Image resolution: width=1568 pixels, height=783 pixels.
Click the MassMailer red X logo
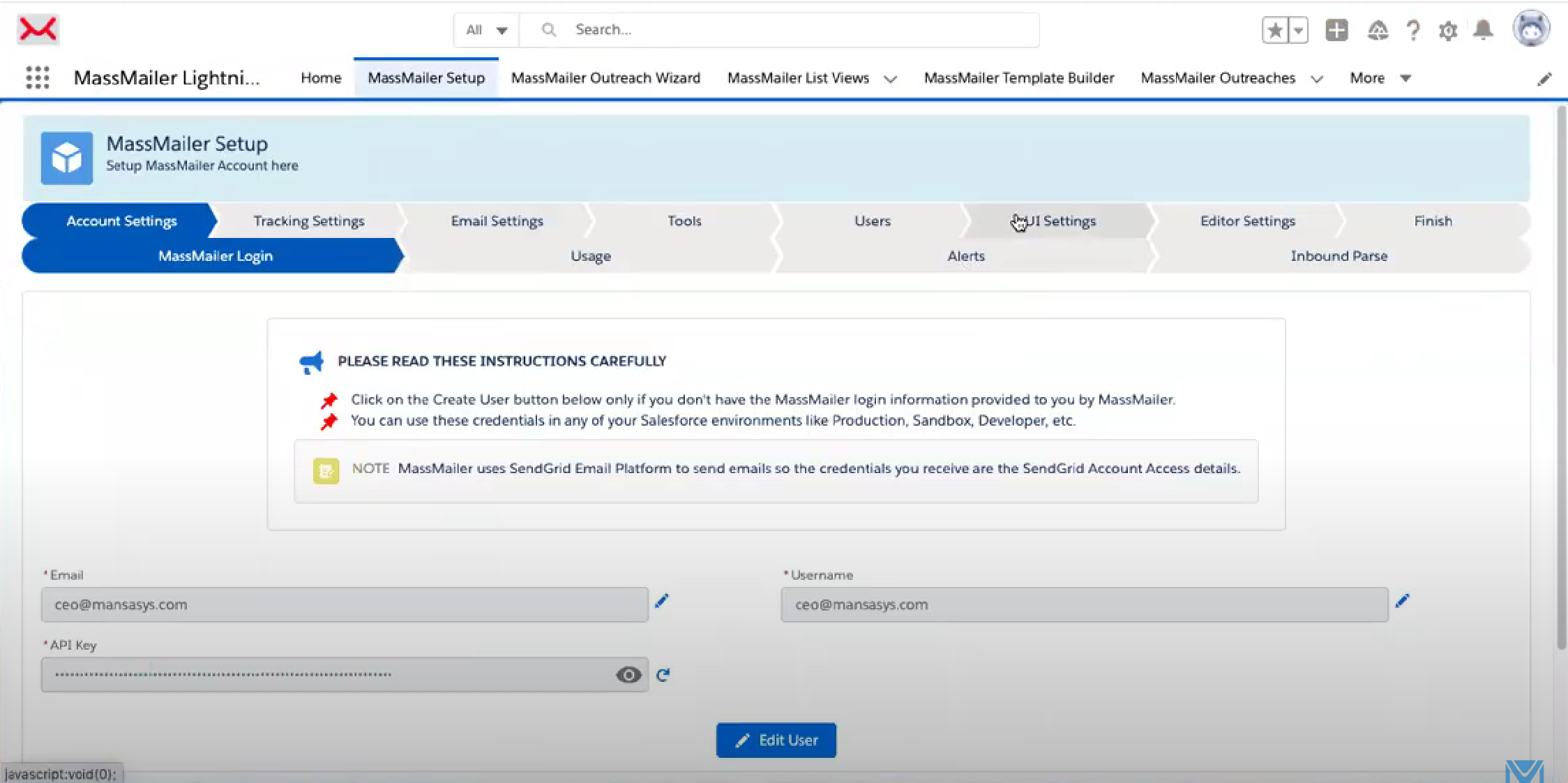[38, 29]
